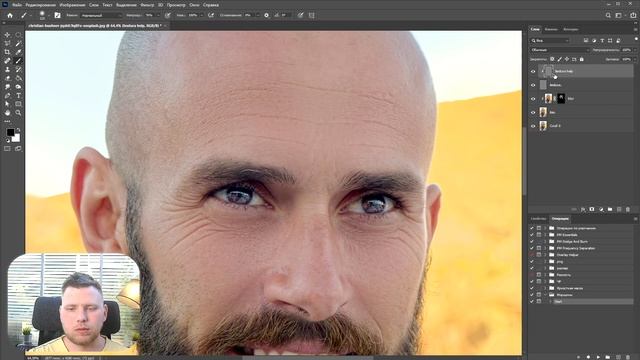Toggle the Overlay Helper action set checkbox
The width and height of the screenshot is (640, 360).
pos(532,255)
